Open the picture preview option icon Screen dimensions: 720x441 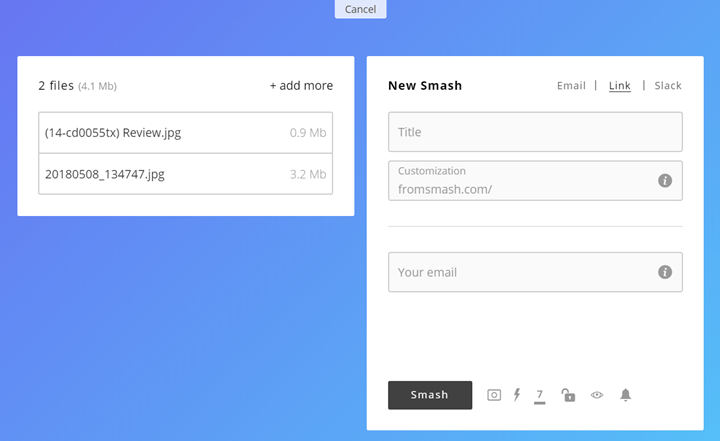coord(494,395)
